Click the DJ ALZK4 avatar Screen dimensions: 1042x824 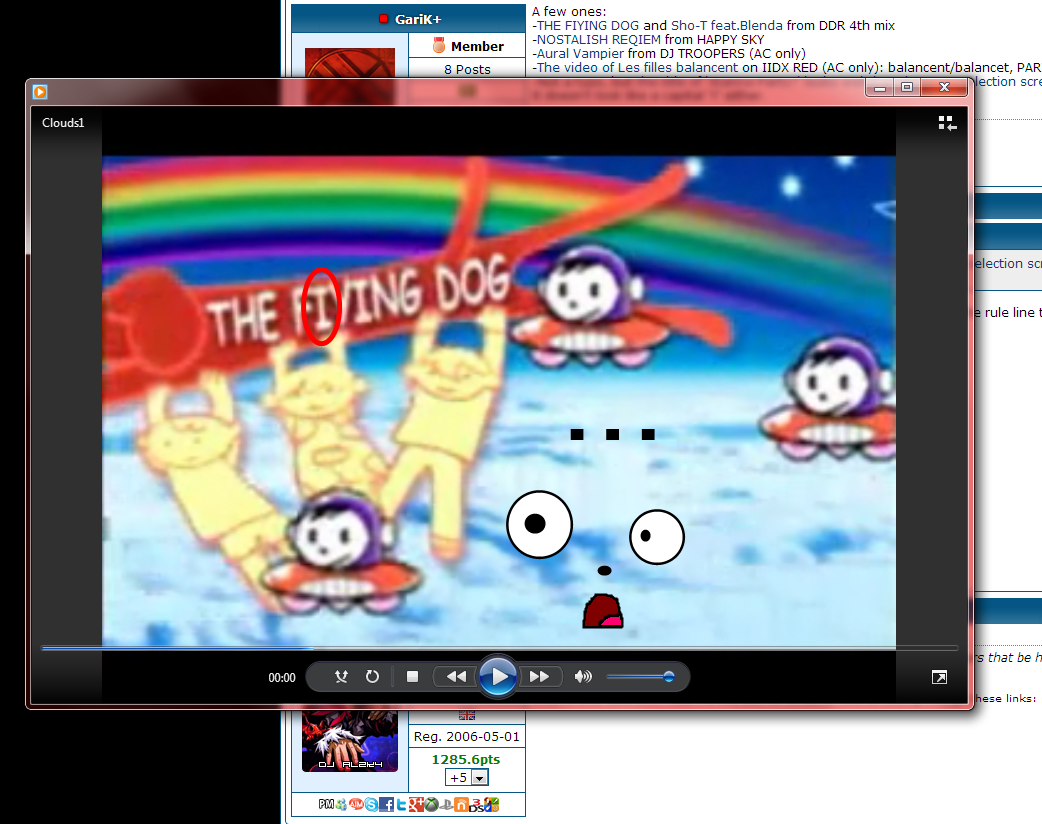pyautogui.click(x=350, y=741)
